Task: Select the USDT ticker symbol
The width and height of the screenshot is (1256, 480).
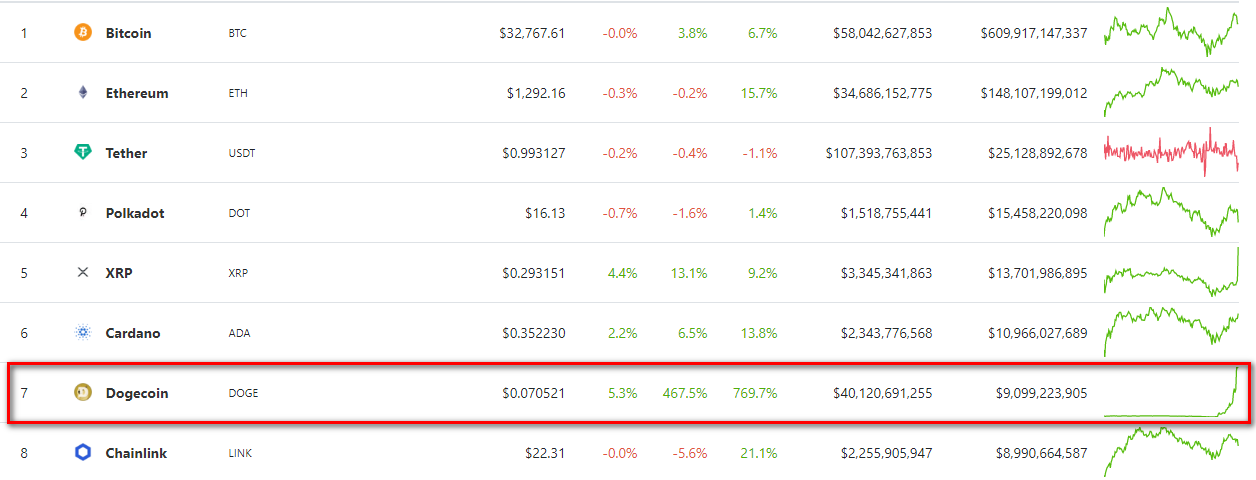Action: pos(241,153)
